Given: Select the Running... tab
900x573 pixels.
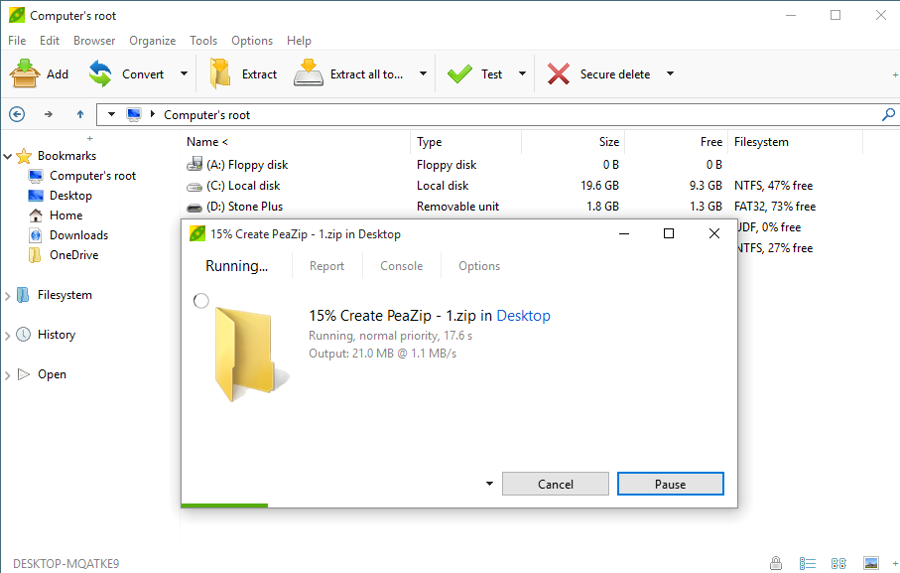Looking at the screenshot, I should (x=236, y=266).
